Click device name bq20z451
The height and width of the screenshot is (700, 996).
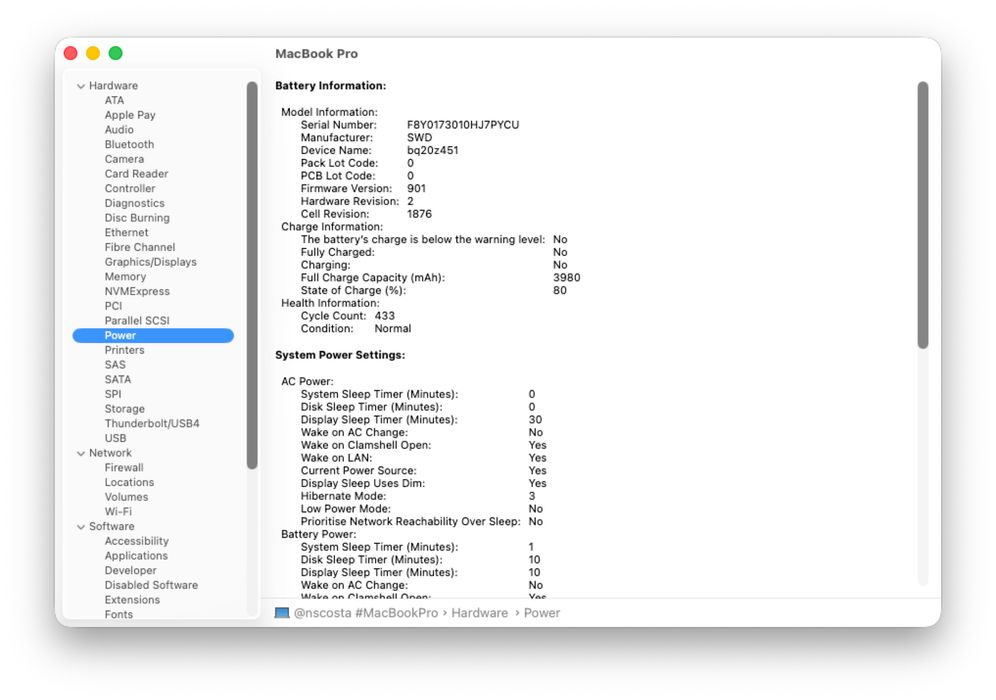click(433, 151)
